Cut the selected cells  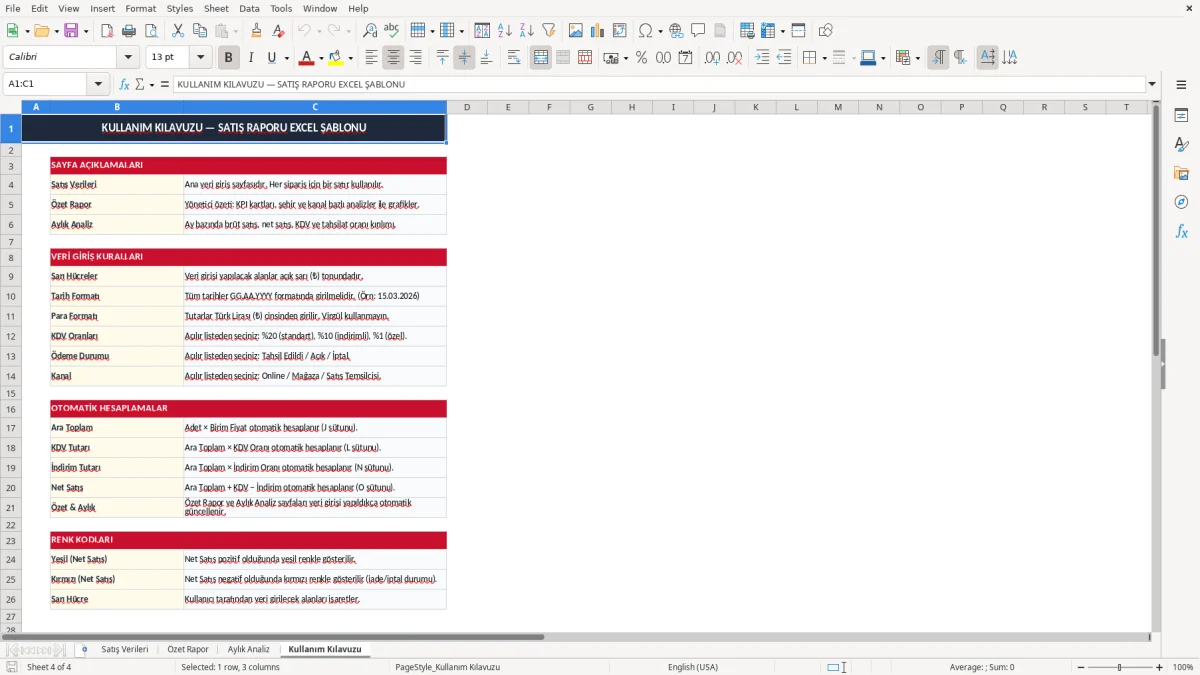(177, 31)
